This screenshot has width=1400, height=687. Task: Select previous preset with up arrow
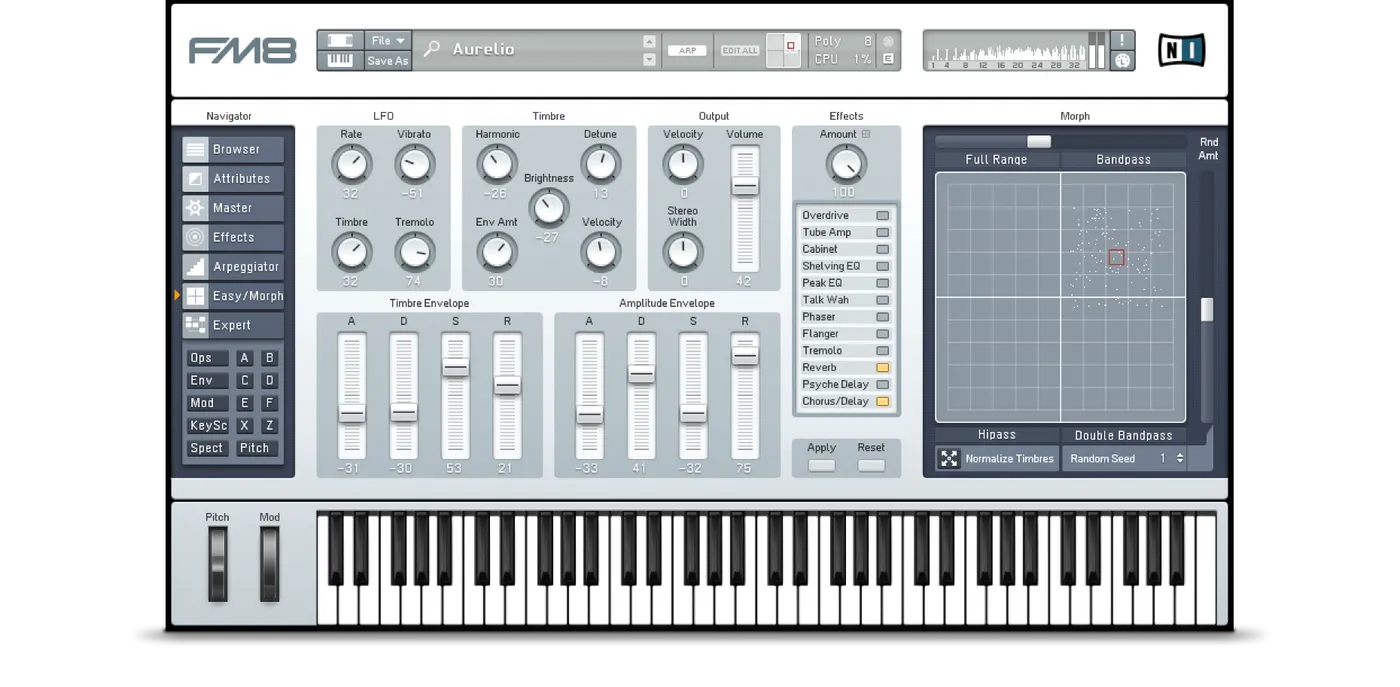coord(649,42)
